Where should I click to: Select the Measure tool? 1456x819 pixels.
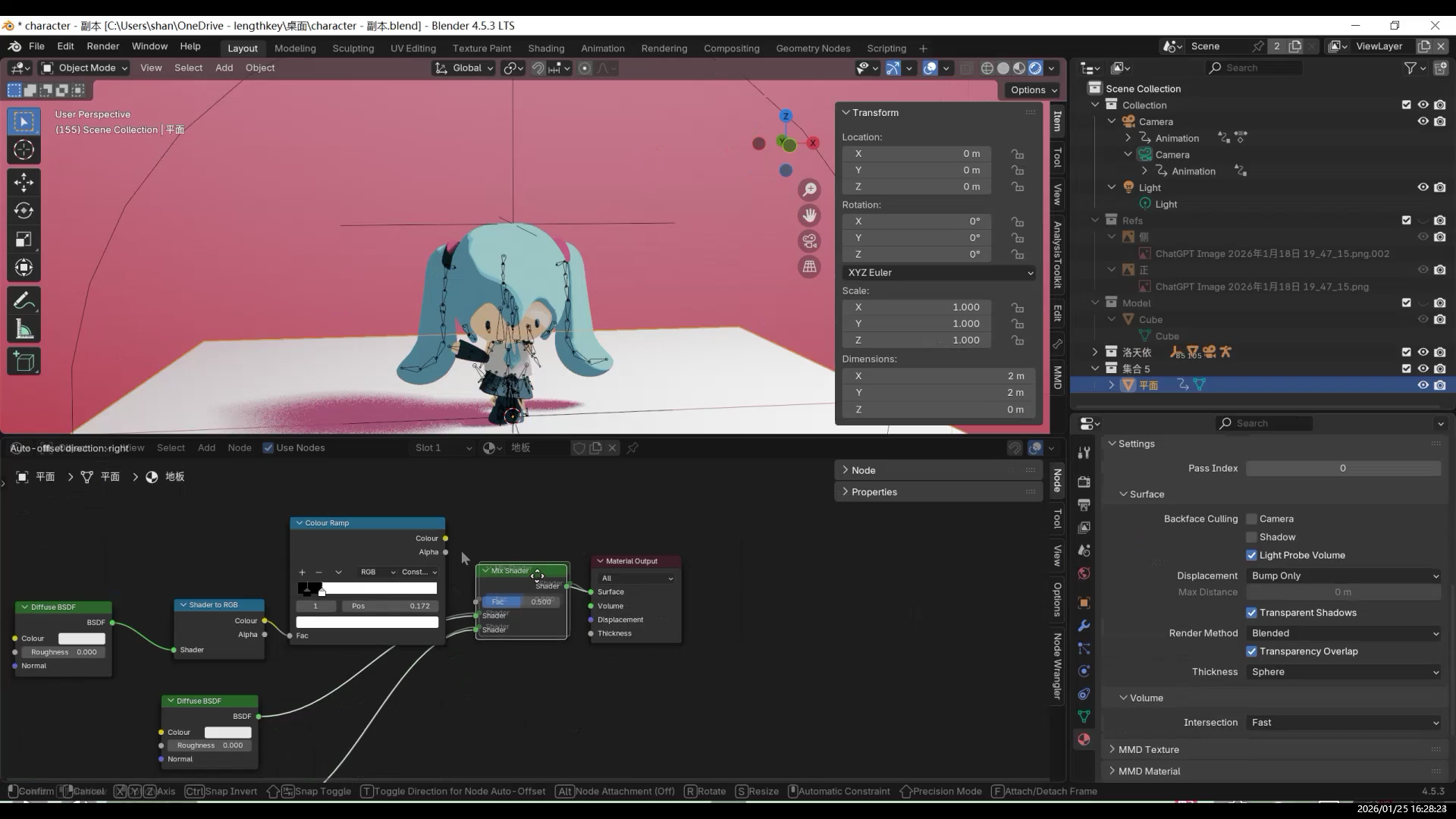[x=24, y=330]
